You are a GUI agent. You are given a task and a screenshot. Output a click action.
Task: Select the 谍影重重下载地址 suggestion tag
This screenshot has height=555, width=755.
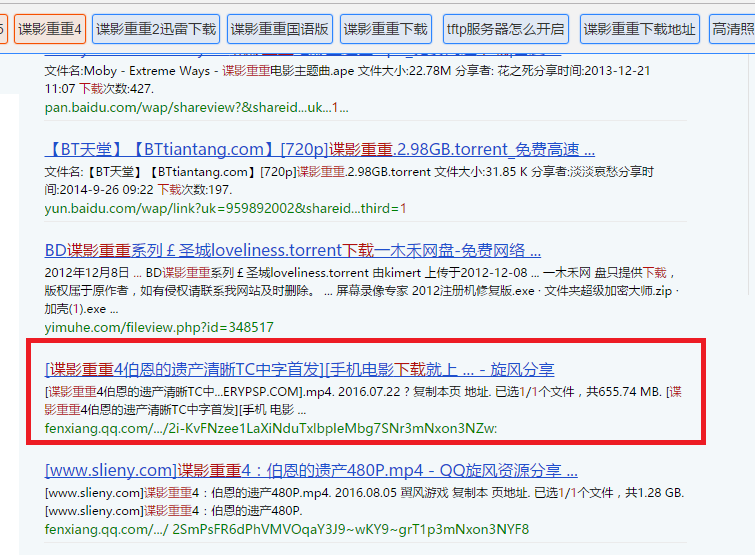(639, 29)
